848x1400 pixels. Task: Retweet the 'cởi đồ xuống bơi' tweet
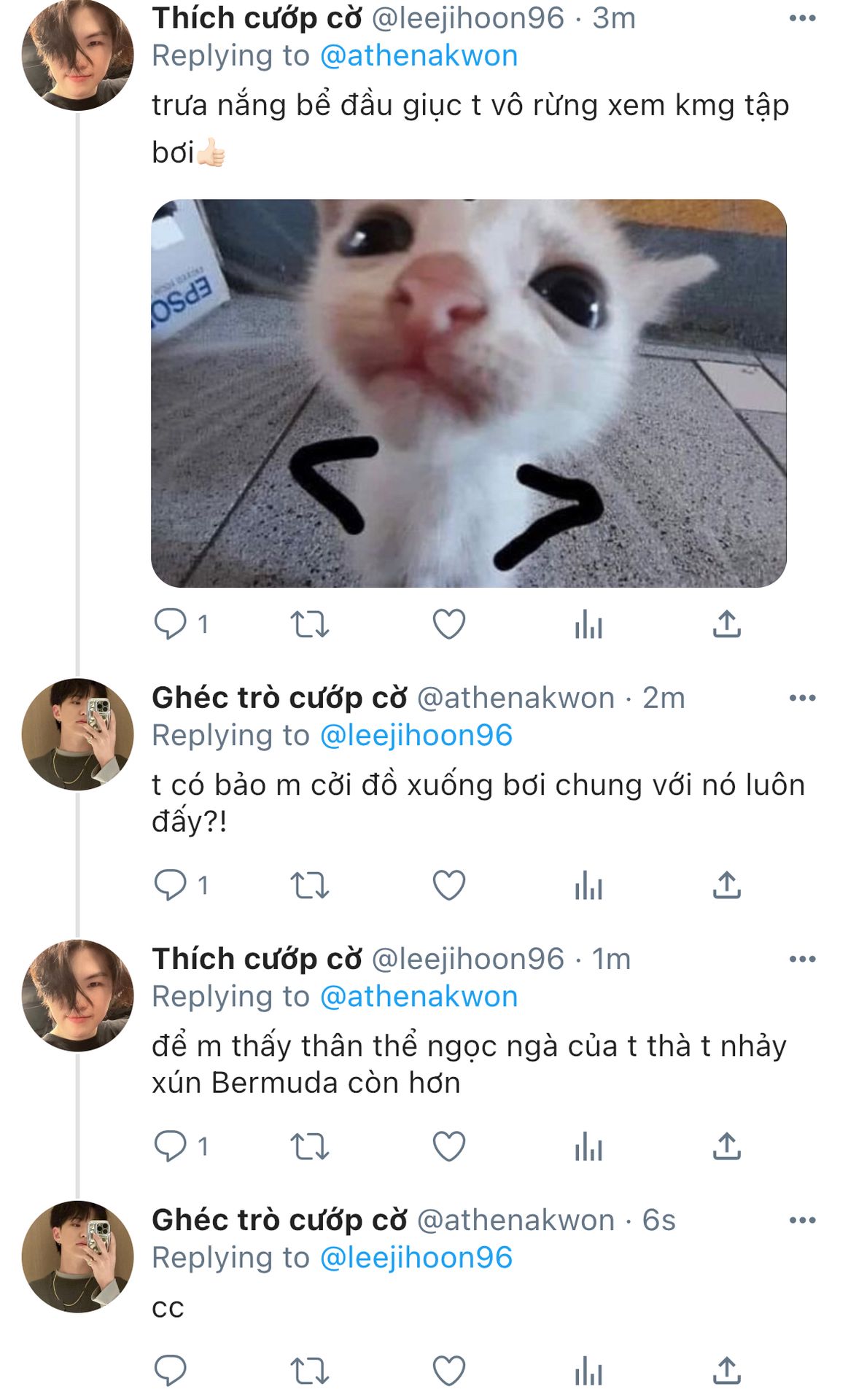tap(309, 886)
